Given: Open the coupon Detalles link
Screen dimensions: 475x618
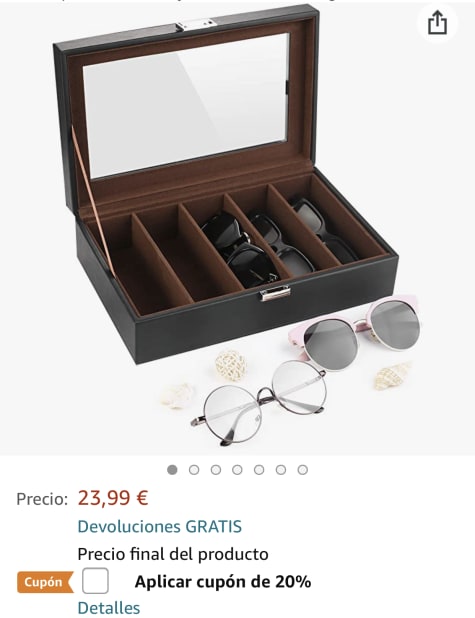Looking at the screenshot, I should [x=109, y=608].
